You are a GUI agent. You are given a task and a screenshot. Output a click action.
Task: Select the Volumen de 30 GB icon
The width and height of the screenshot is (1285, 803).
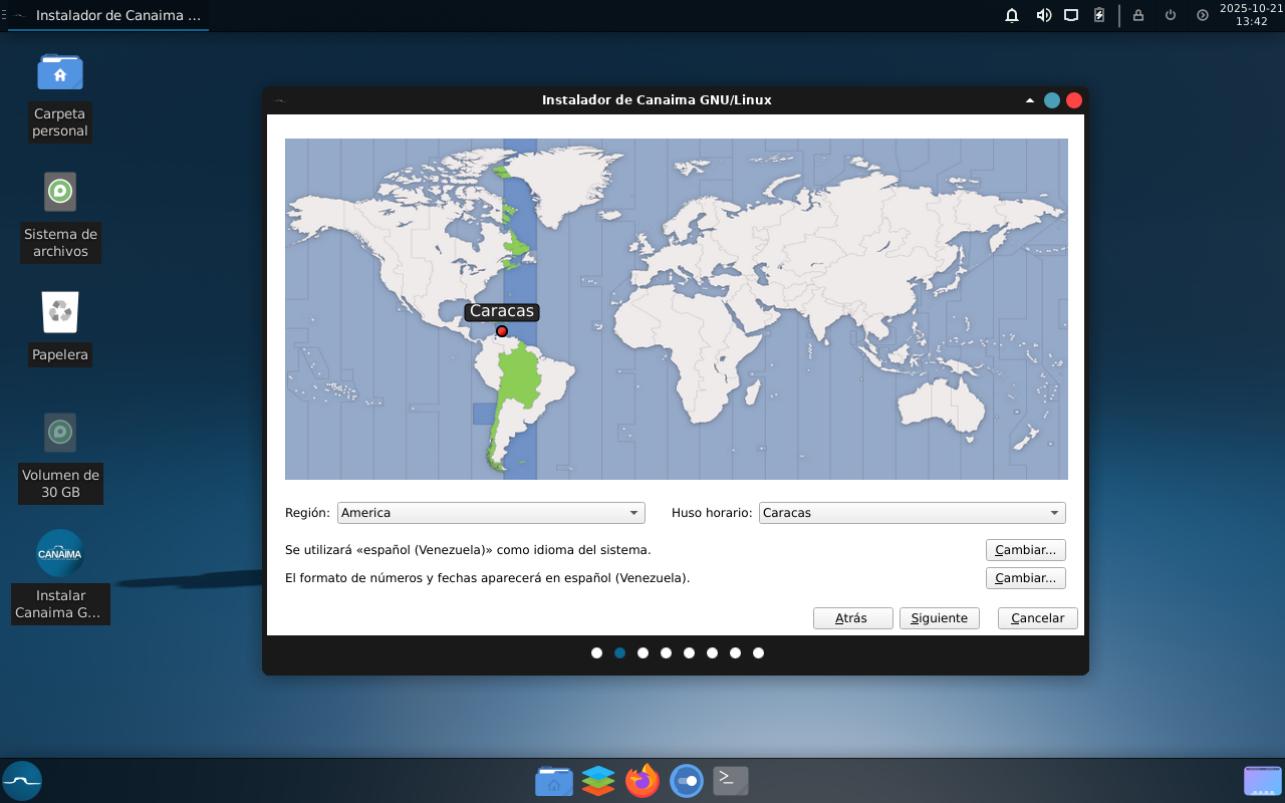point(60,433)
